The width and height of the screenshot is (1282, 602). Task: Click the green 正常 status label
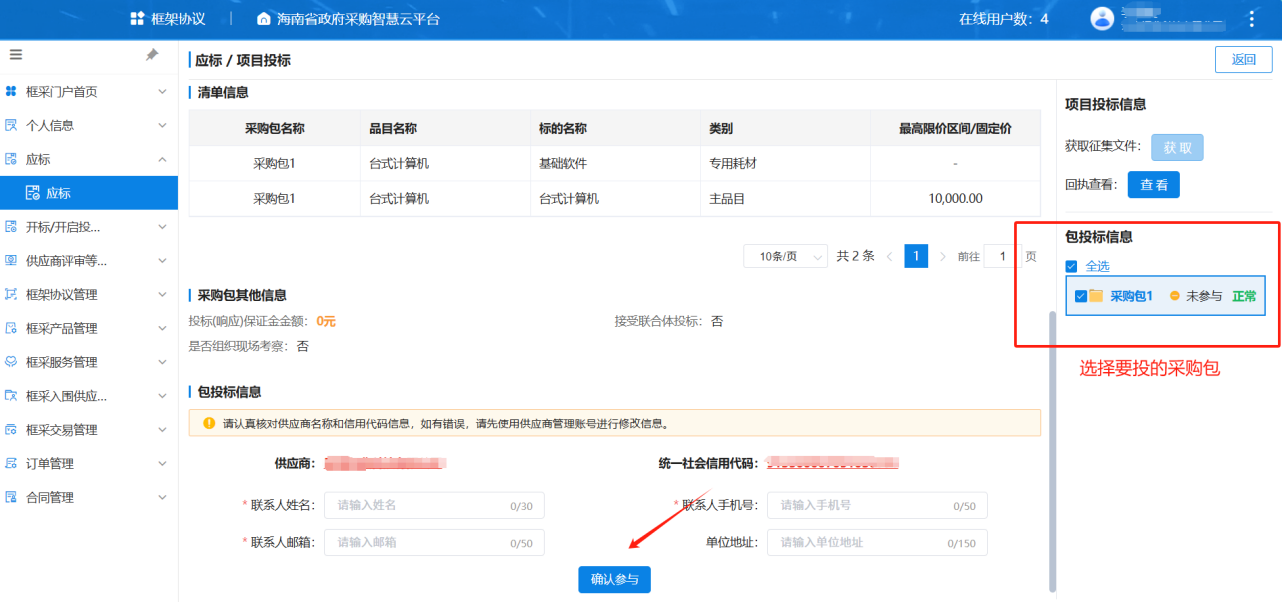click(1244, 296)
